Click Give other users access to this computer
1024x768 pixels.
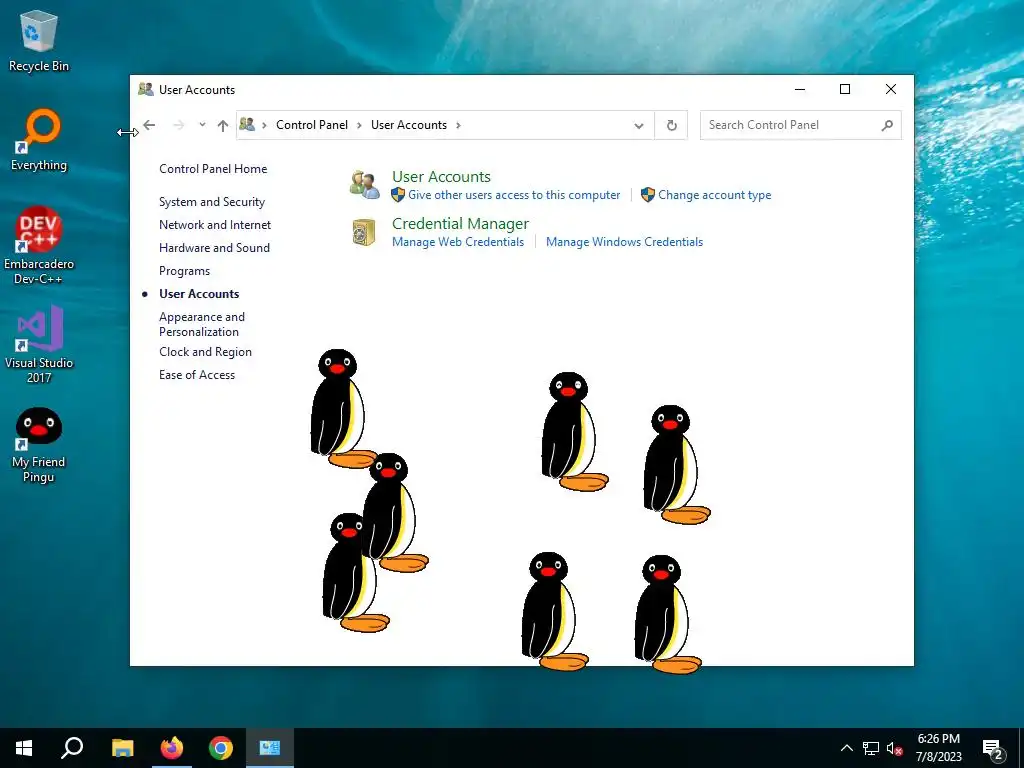click(514, 195)
